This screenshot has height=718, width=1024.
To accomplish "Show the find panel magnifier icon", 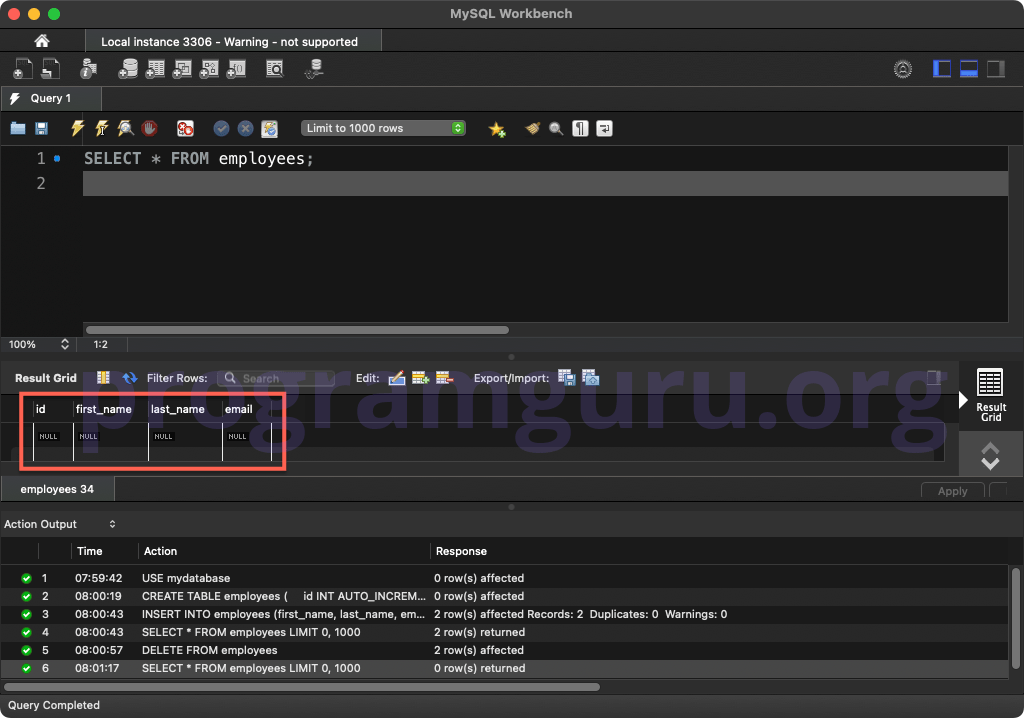I will (x=556, y=128).
